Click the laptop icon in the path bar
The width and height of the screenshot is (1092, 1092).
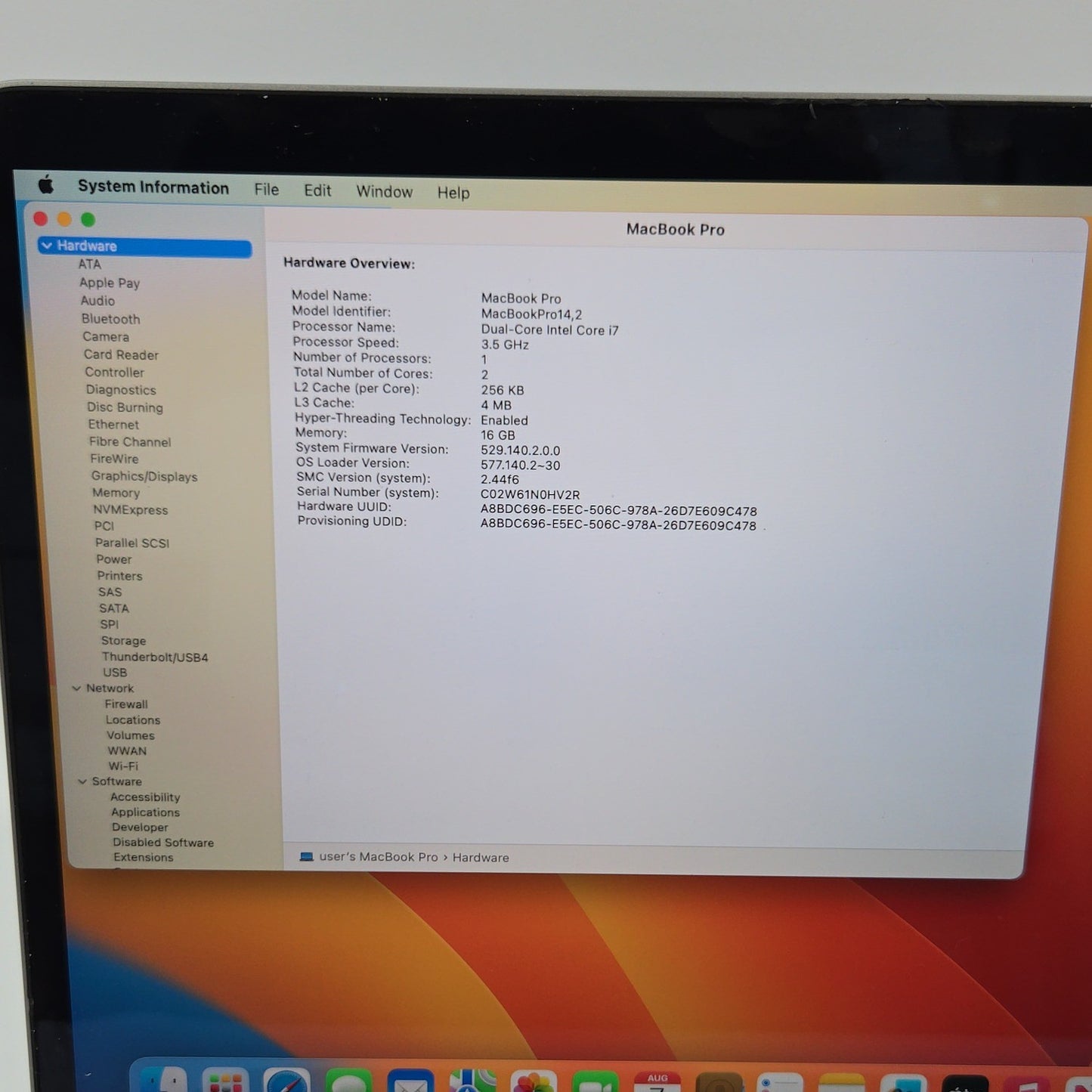pos(306,857)
